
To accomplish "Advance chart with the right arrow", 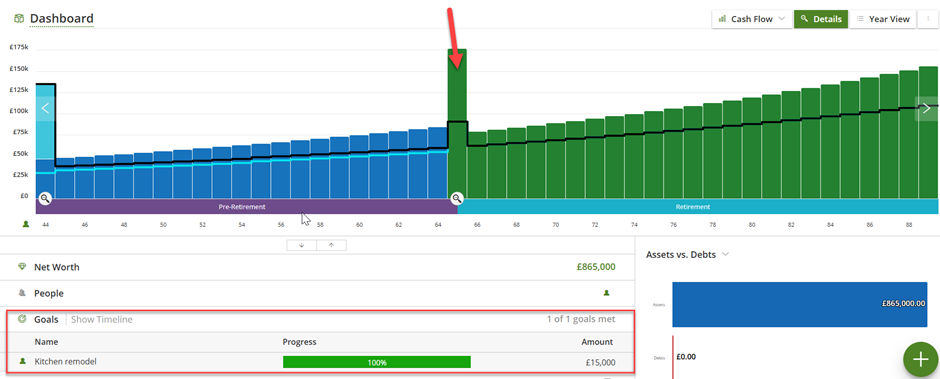I will coord(926,109).
